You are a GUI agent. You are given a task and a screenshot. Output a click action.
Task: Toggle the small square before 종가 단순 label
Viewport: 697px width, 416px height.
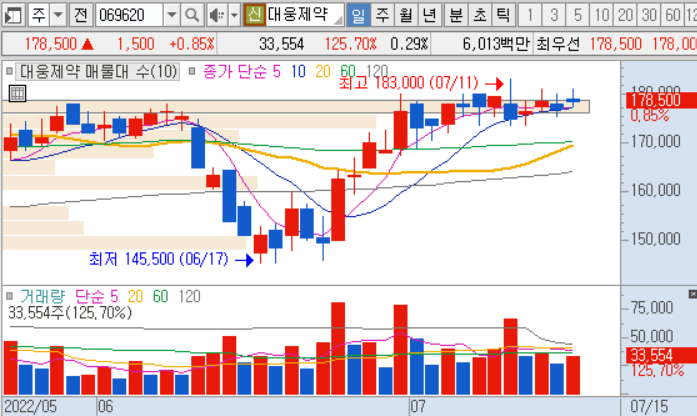[x=192, y=71]
